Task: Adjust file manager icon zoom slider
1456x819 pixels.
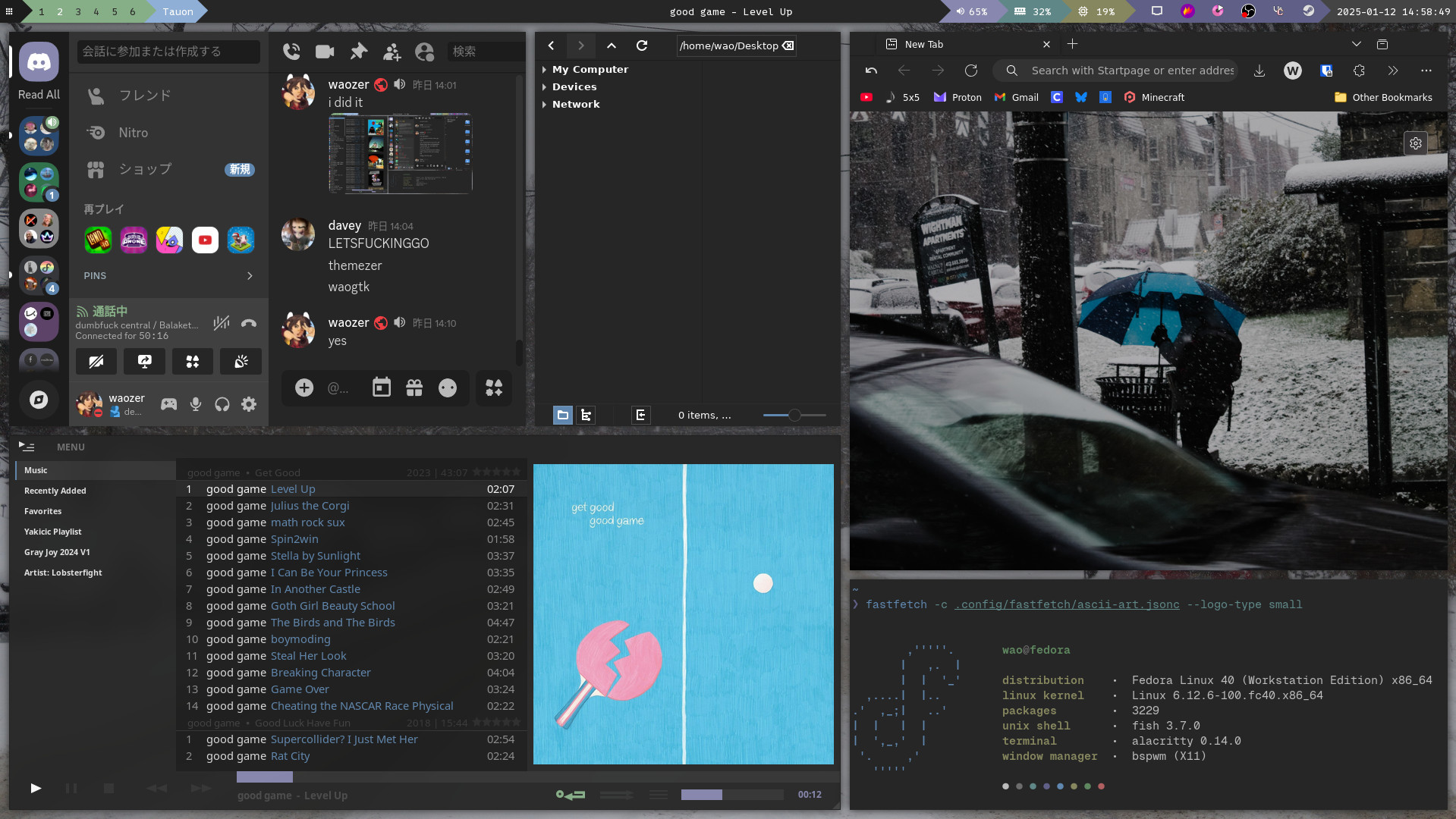Action: point(794,415)
